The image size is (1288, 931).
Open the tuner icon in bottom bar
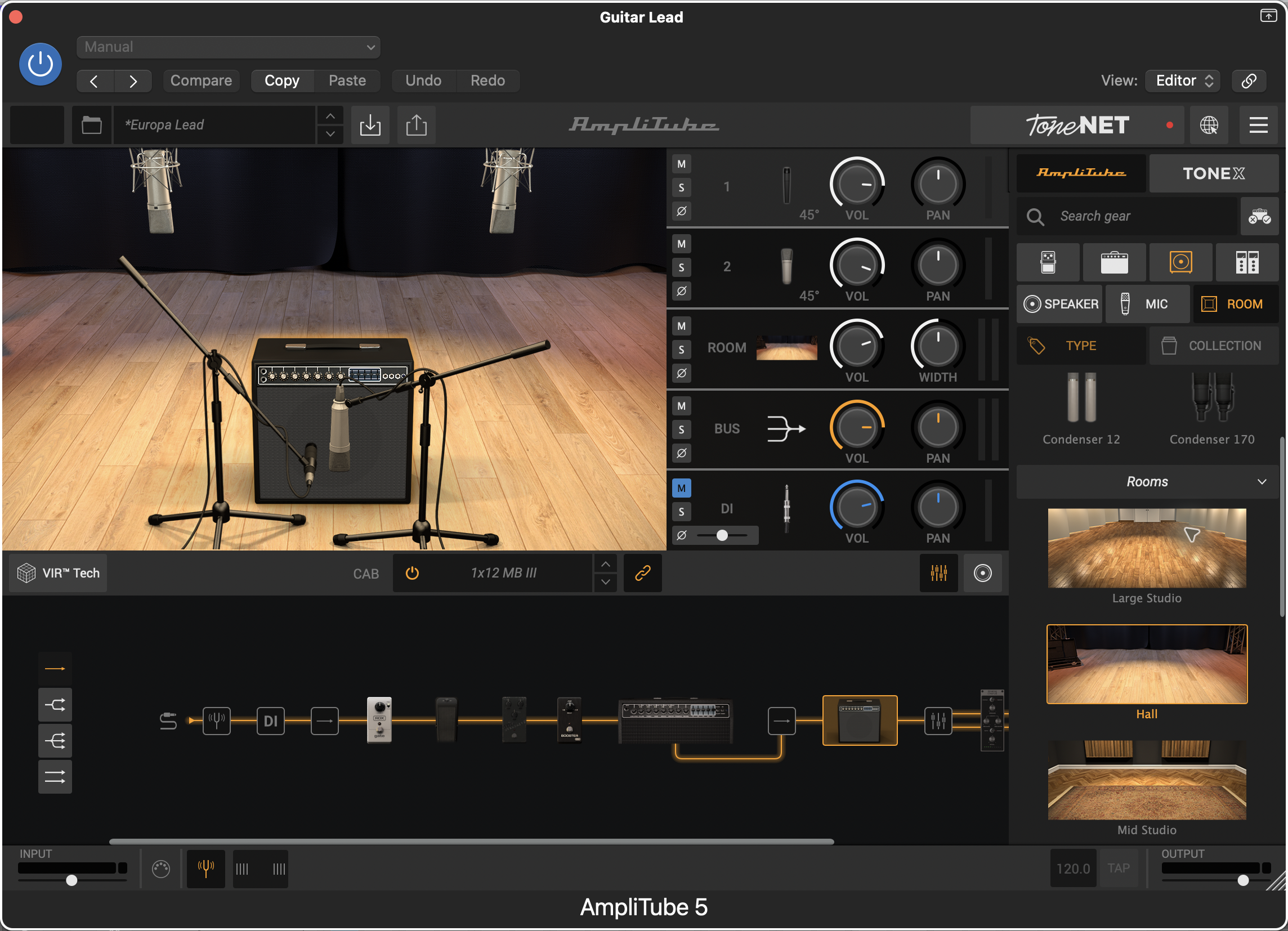pyautogui.click(x=205, y=868)
